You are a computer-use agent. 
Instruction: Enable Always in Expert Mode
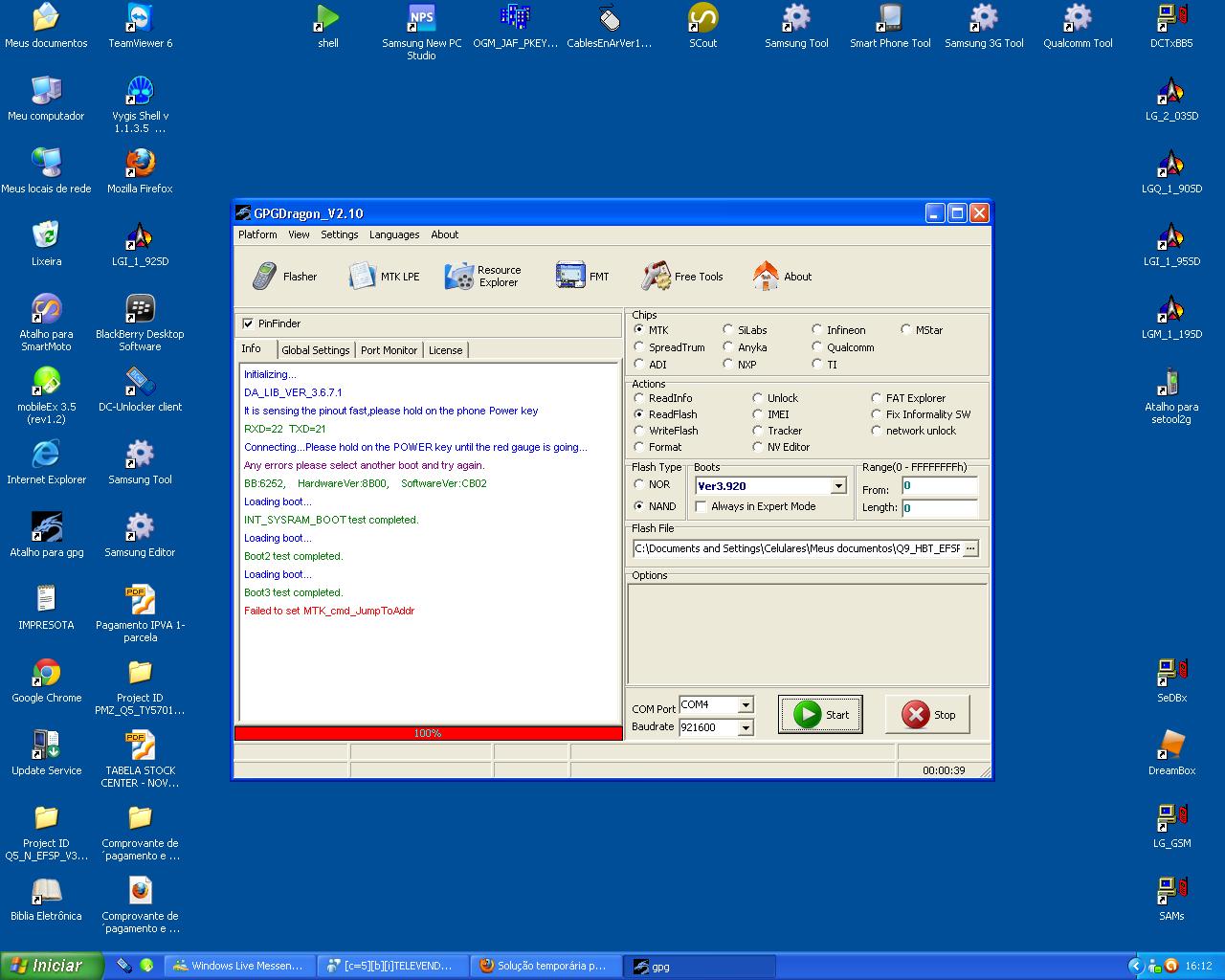click(x=702, y=506)
